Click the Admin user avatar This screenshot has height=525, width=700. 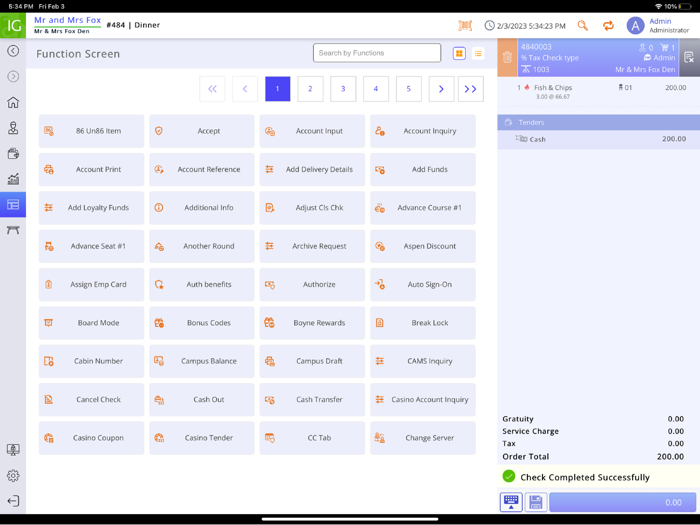pyautogui.click(x=635, y=25)
